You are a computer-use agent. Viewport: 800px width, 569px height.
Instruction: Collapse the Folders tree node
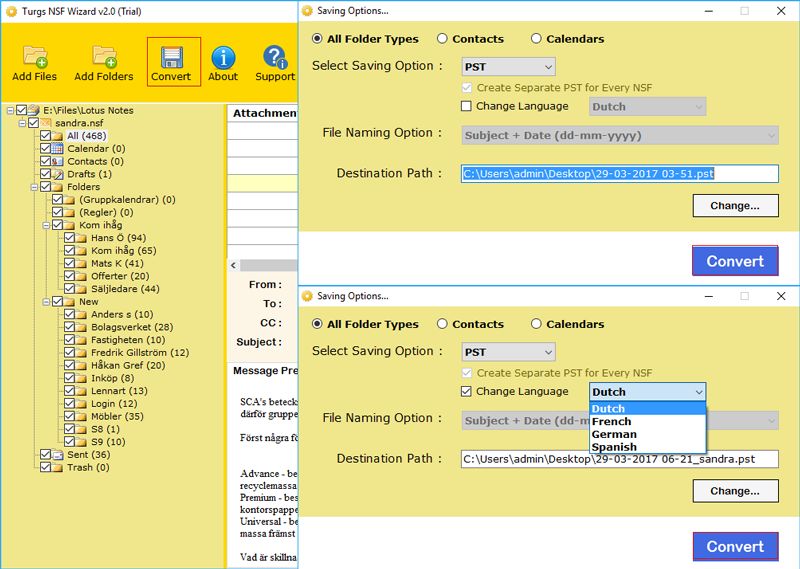pos(34,187)
